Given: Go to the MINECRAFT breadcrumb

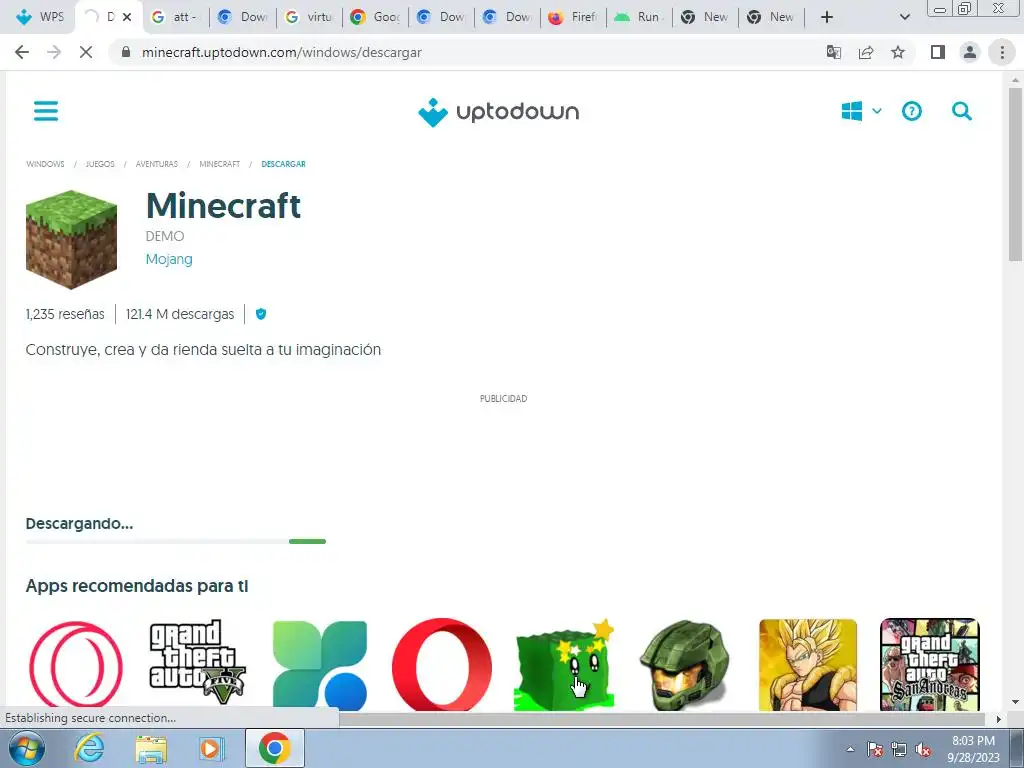Looking at the screenshot, I should tap(219, 164).
